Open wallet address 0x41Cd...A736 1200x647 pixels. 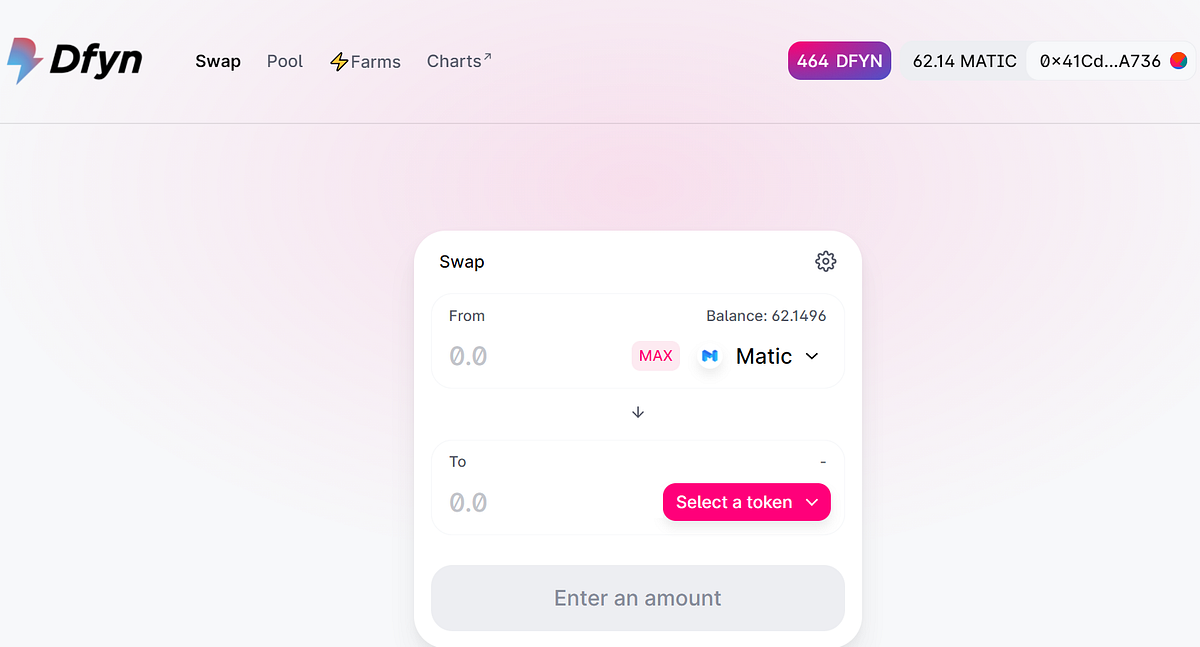[x=1099, y=61]
